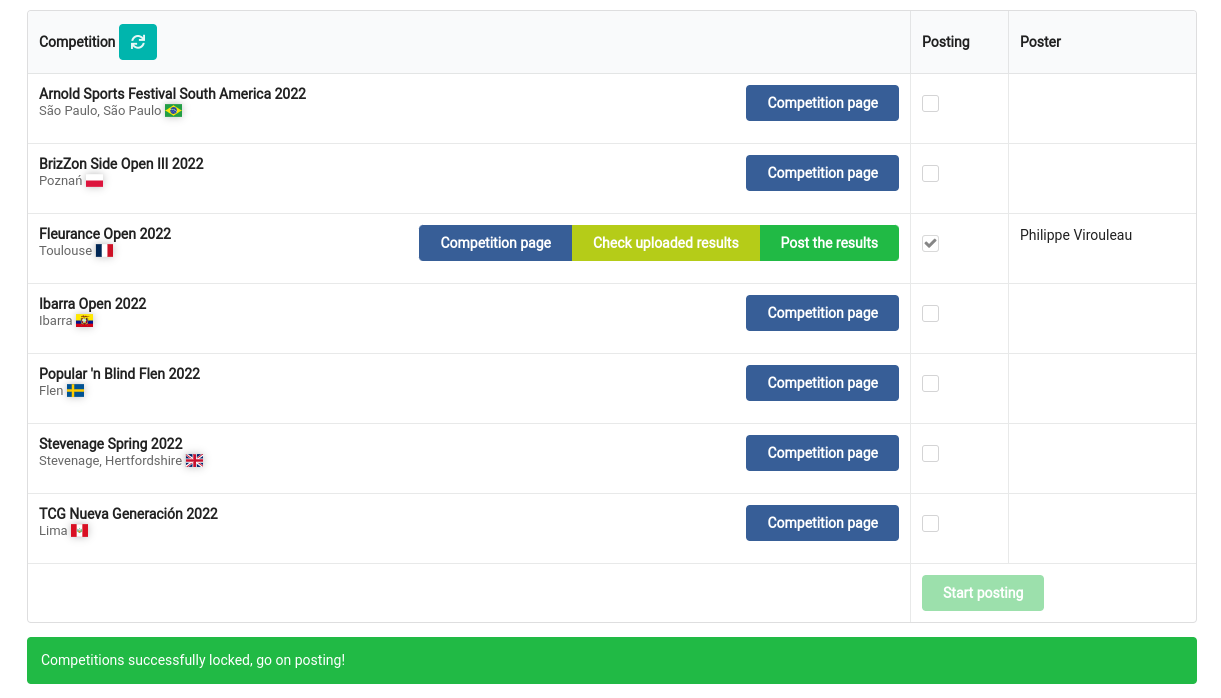
Task: Click the BrizZon Side Open III 2022 title
Action: coord(121,164)
